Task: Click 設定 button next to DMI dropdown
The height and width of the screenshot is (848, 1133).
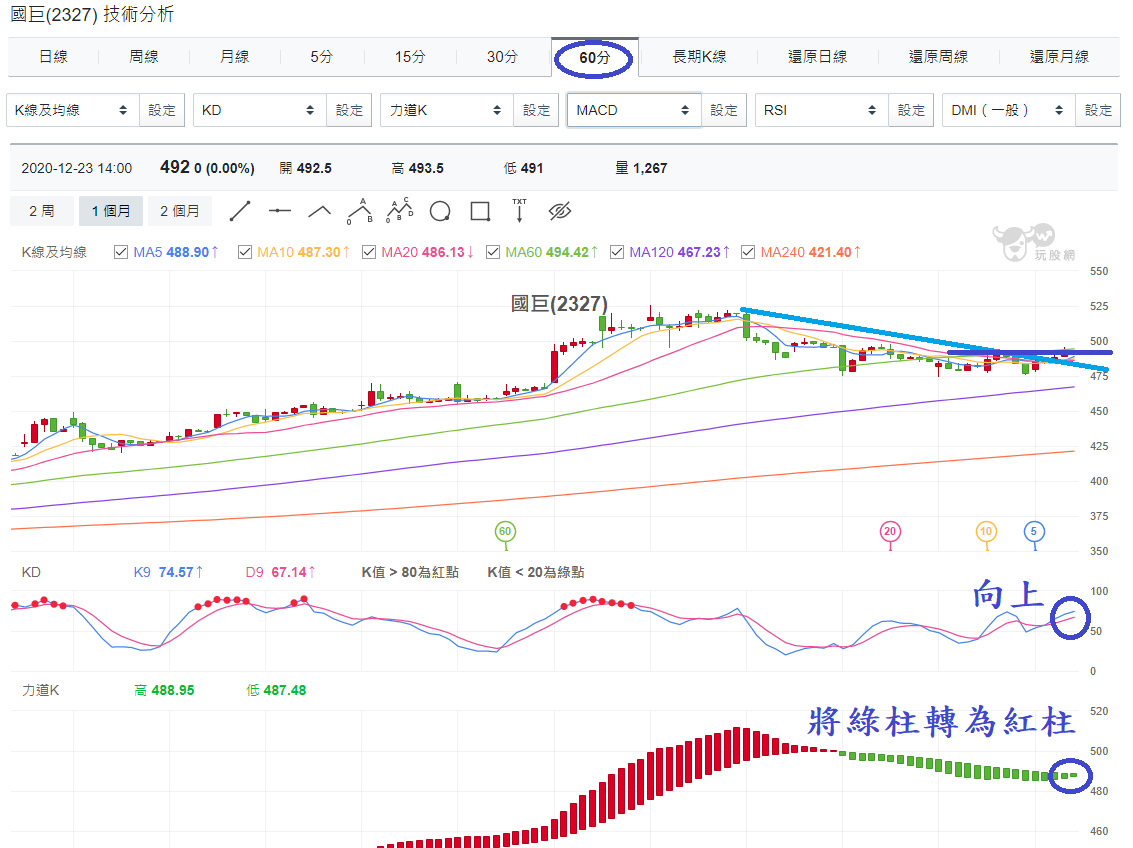Action: [x=1098, y=110]
